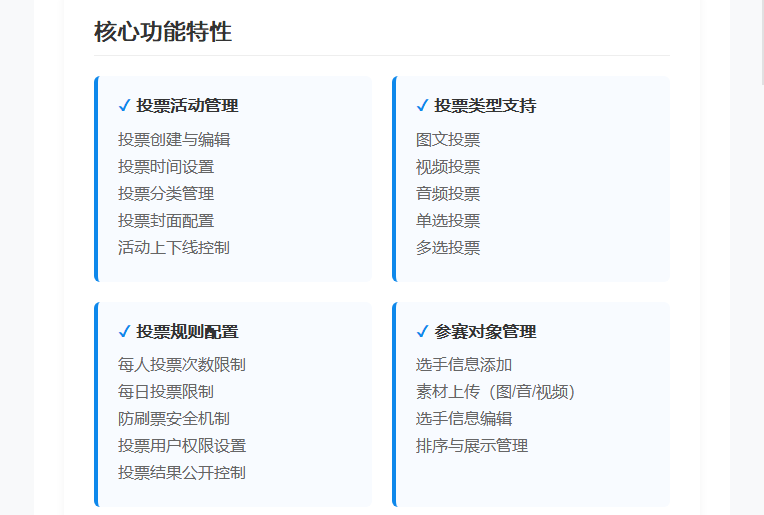This screenshot has height=515, width=764.
Task: Click the 图文投票 entry
Action: (448, 140)
